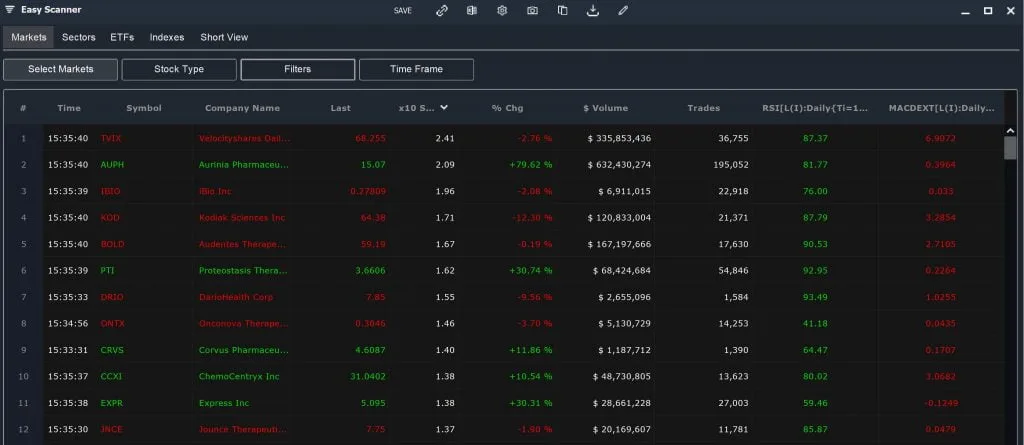Click the Select Markets button
This screenshot has height=445, width=1024.
click(x=61, y=69)
